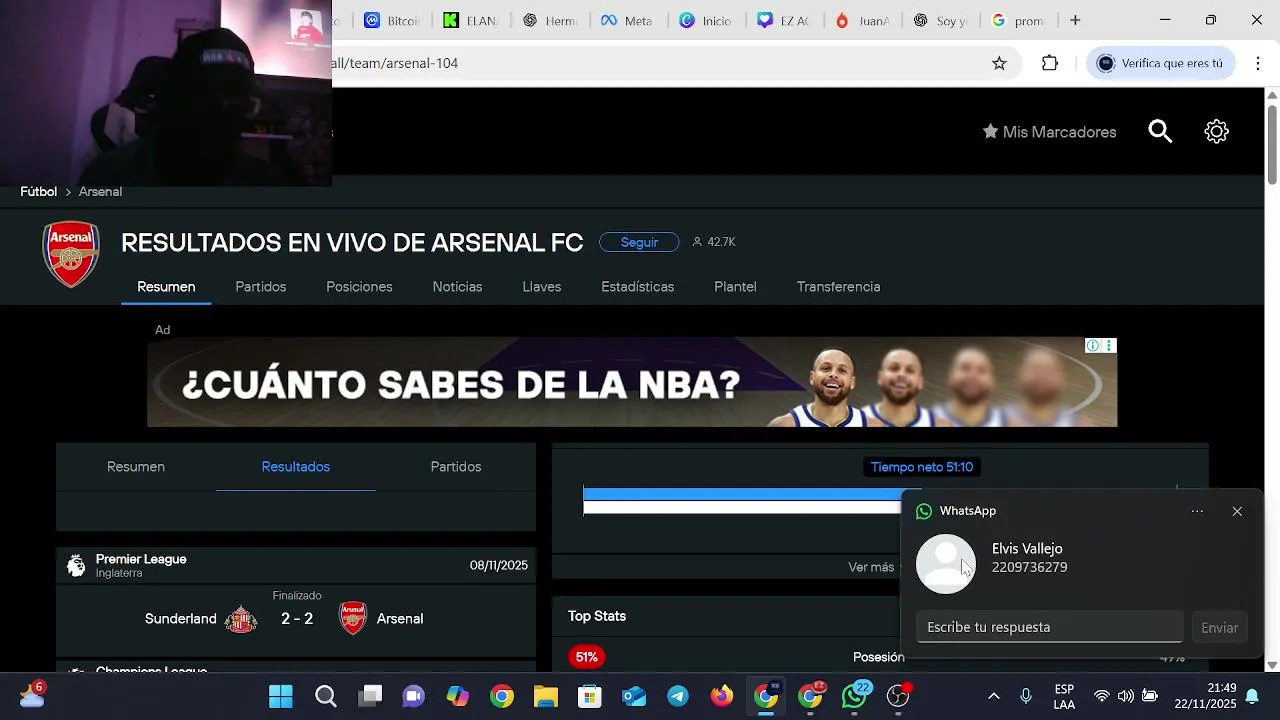Click the Ver más link
The width and height of the screenshot is (1280, 720).
point(871,567)
